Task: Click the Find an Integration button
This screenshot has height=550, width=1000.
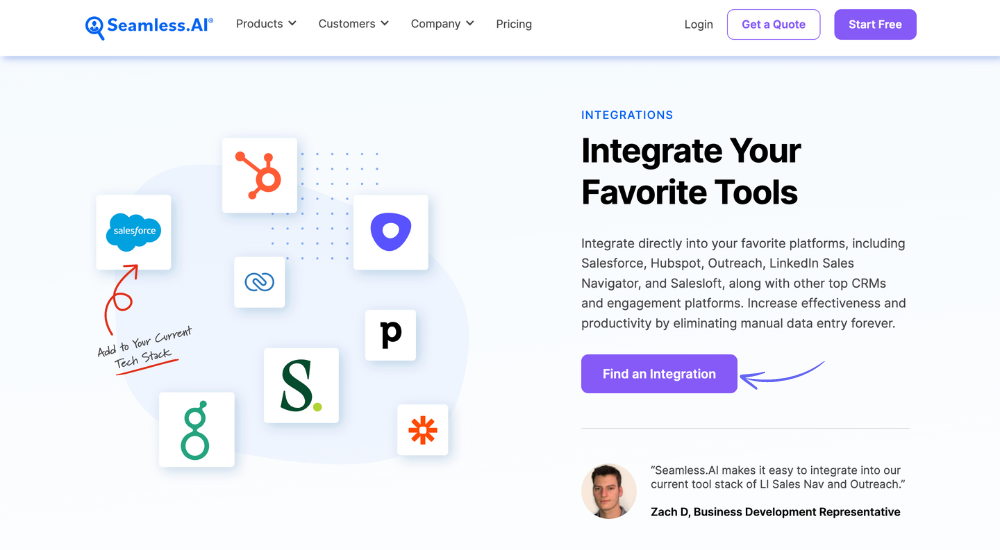Action: (659, 374)
